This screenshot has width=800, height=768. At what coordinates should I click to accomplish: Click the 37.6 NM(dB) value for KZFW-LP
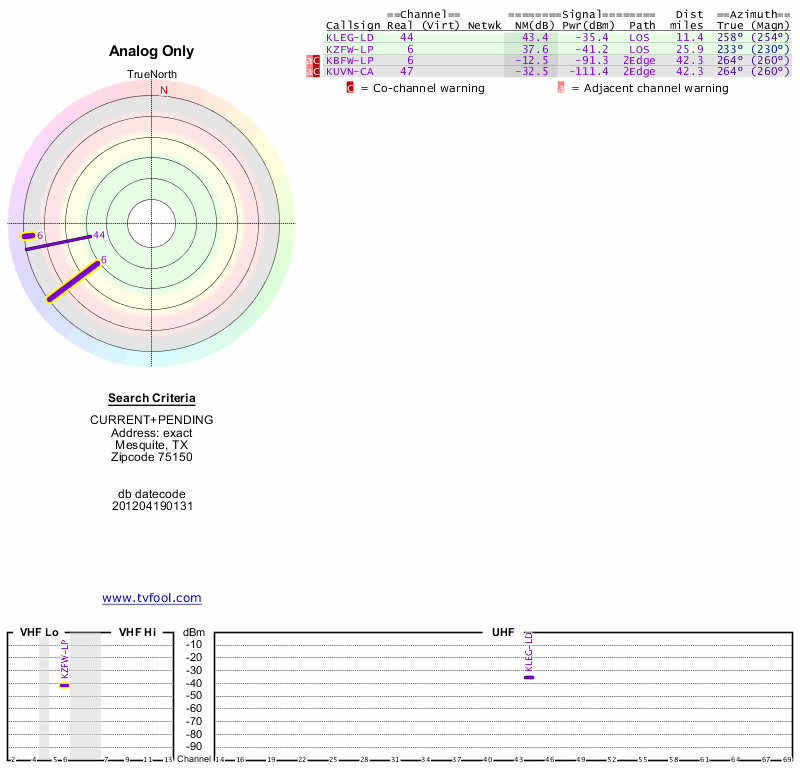[535, 49]
